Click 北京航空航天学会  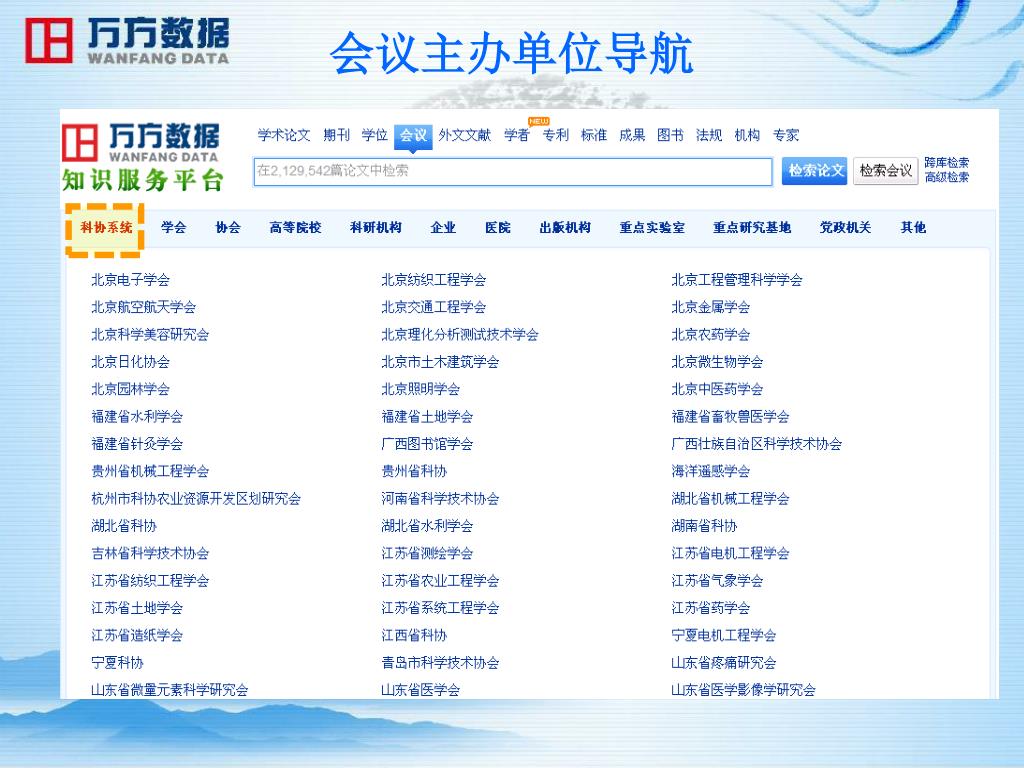144,308
